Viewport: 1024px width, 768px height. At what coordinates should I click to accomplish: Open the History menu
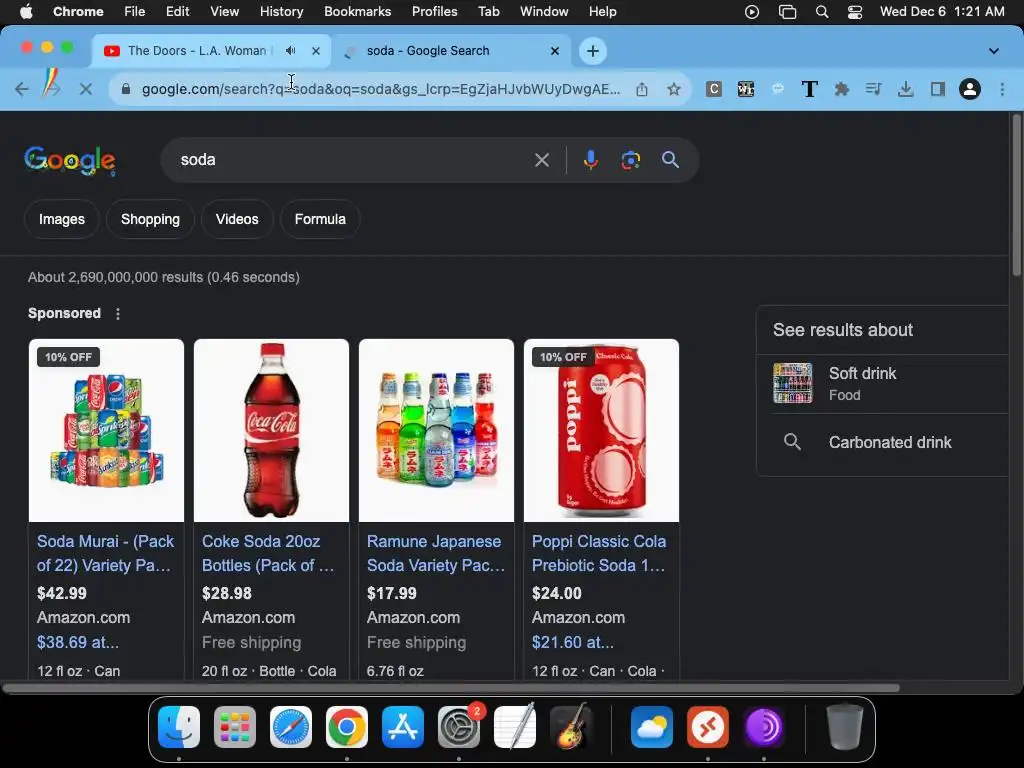(281, 12)
